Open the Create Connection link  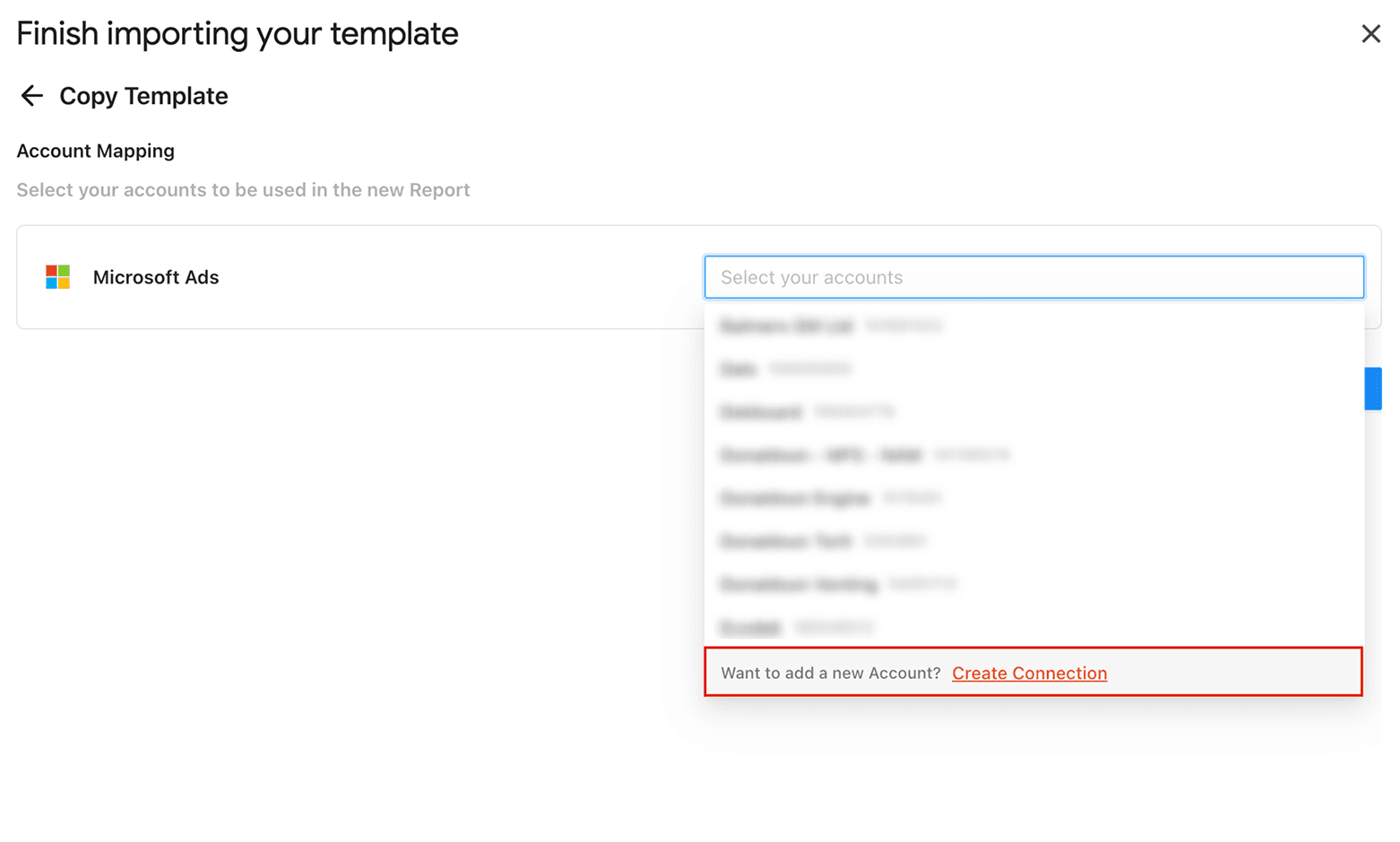tap(1029, 673)
